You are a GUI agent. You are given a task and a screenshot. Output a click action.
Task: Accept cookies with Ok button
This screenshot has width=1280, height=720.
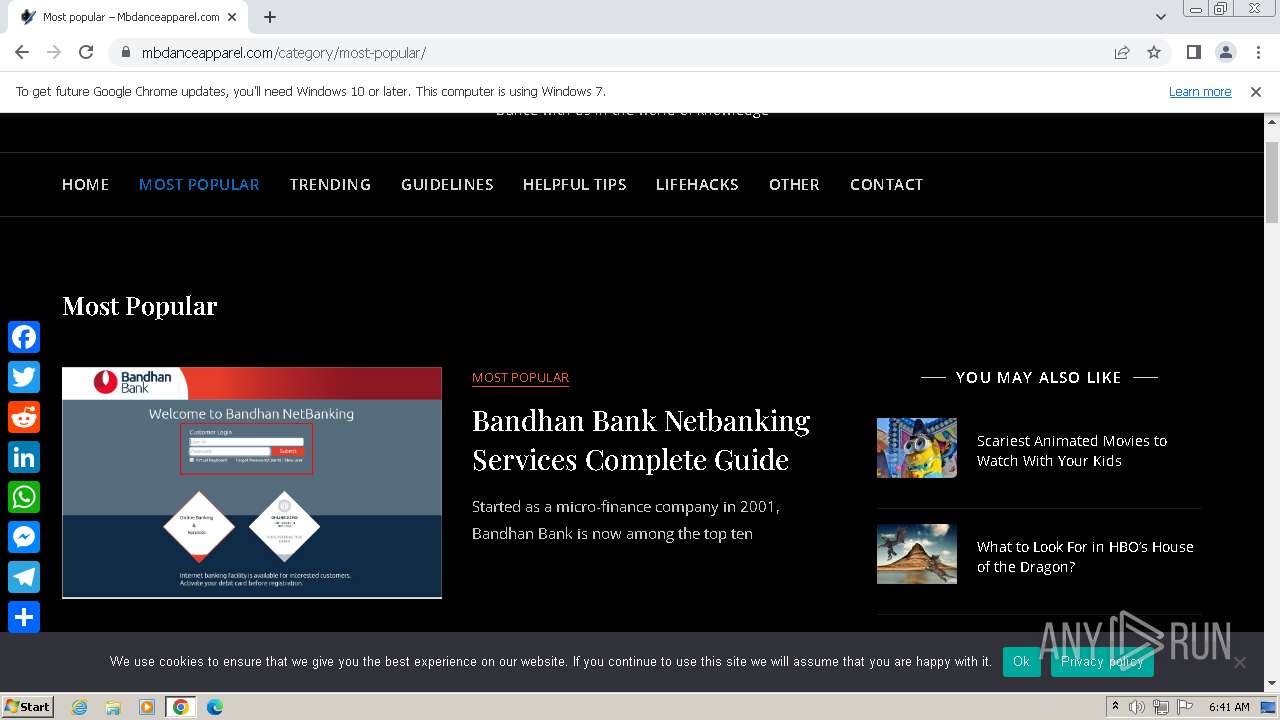click(x=1021, y=661)
